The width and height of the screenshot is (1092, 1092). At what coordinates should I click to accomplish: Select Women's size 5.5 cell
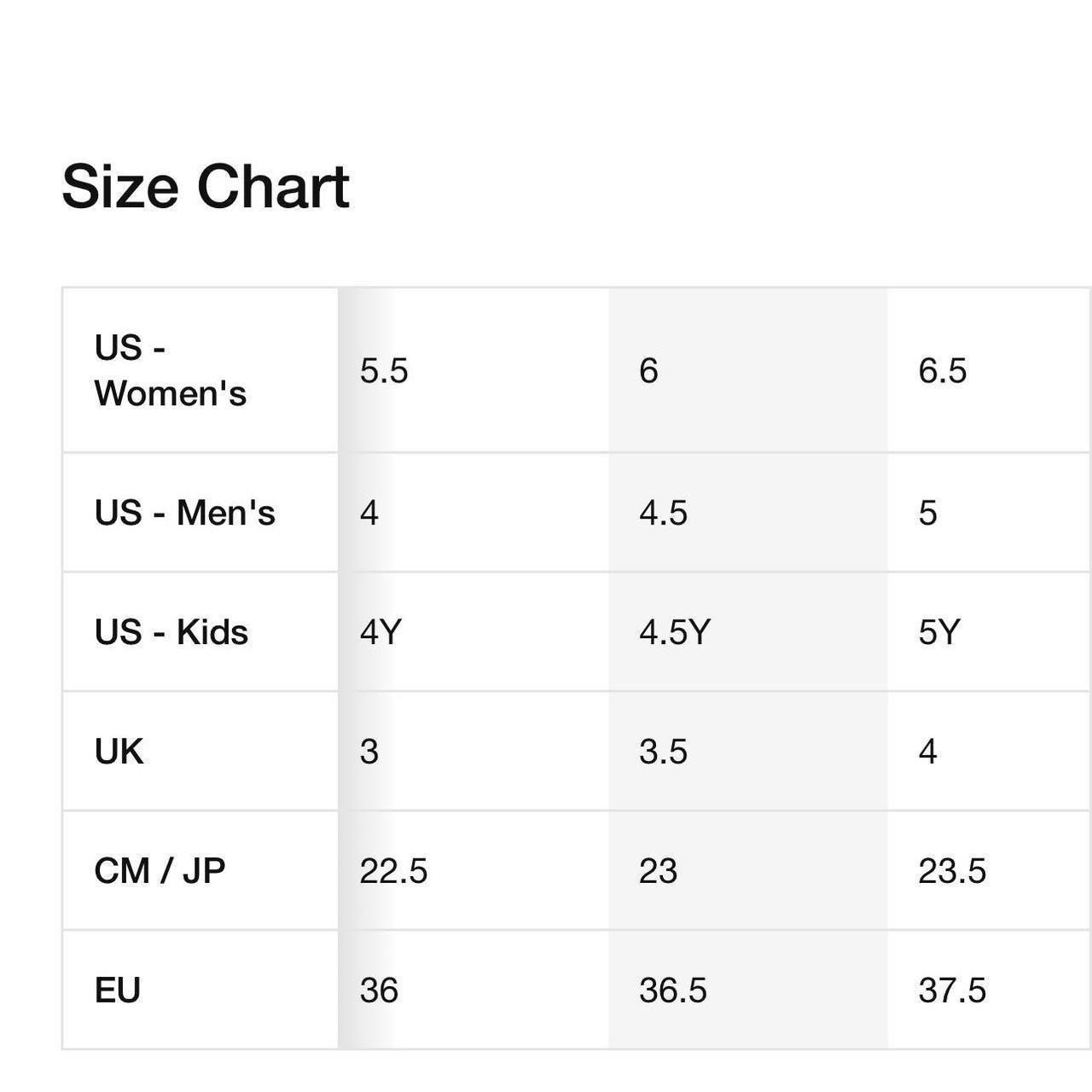pyautogui.click(x=473, y=370)
